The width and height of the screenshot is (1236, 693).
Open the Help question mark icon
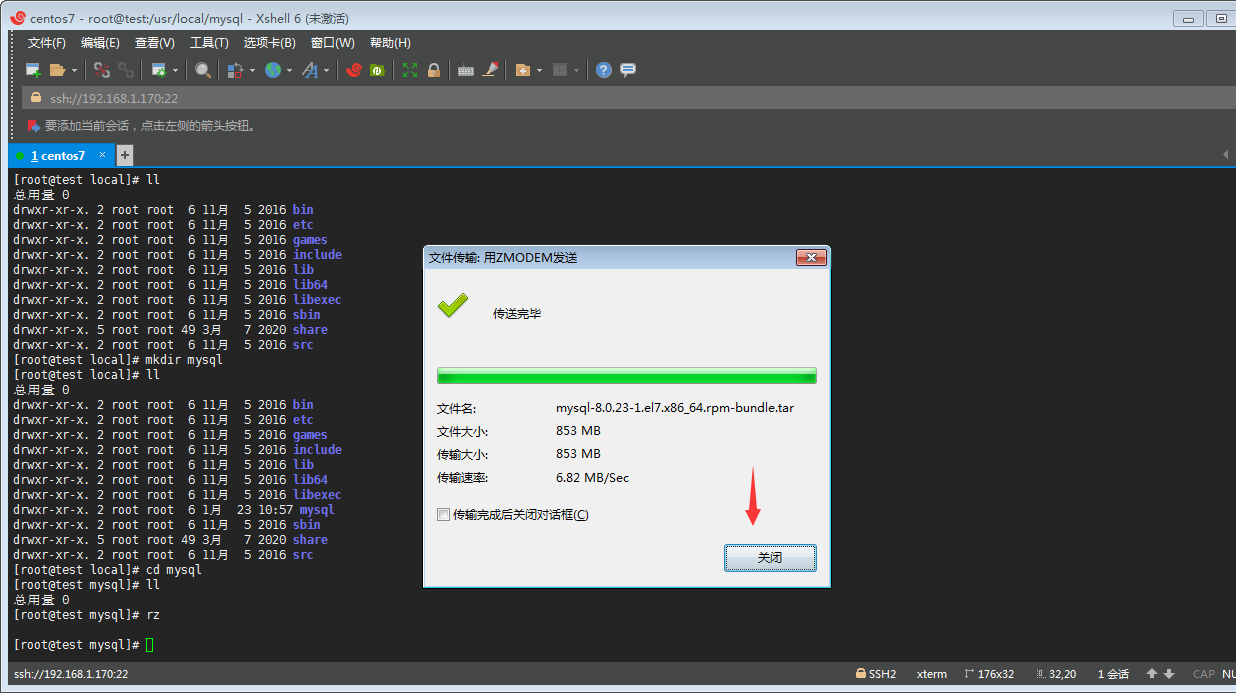603,70
